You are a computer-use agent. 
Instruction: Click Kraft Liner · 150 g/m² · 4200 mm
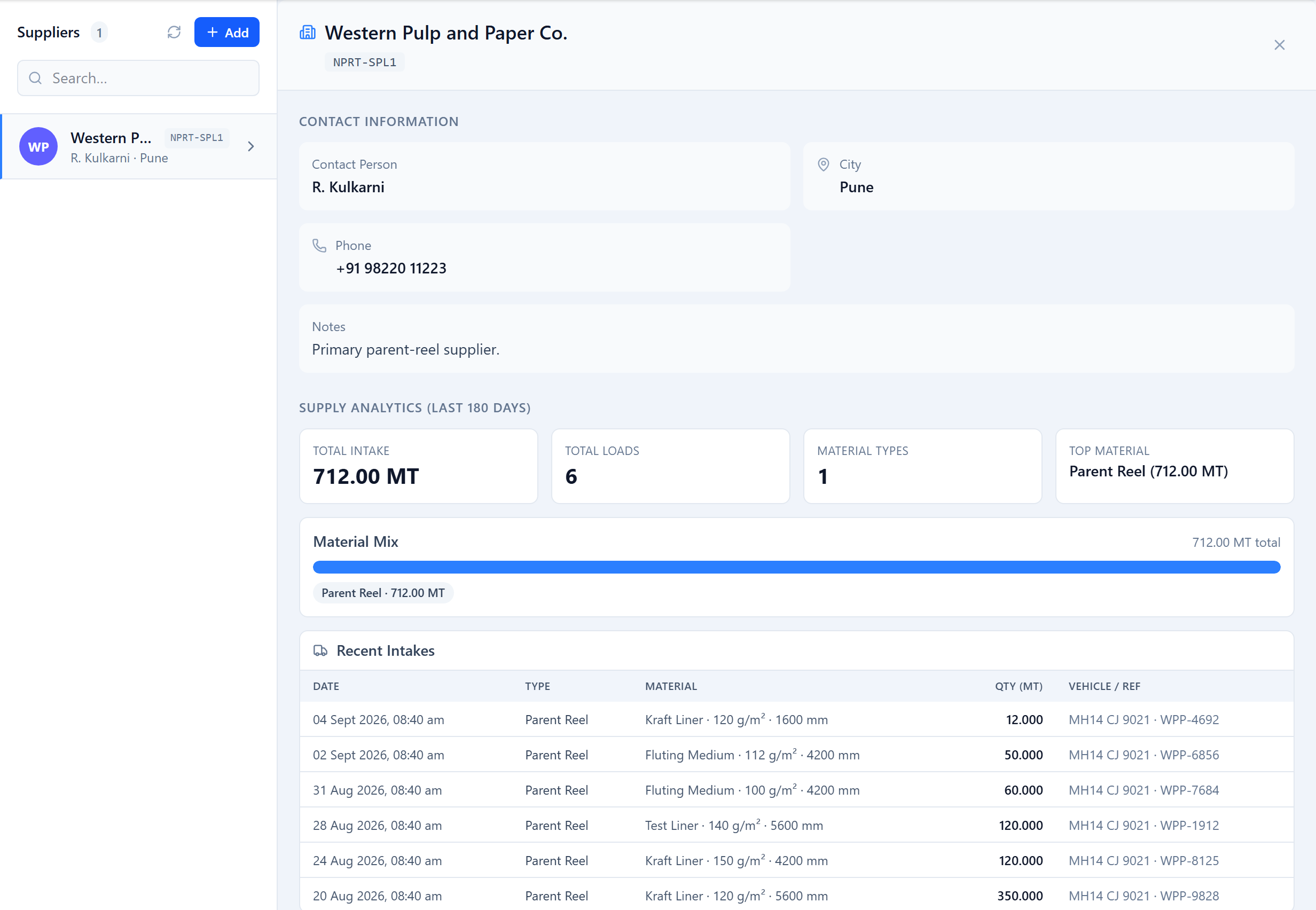(x=736, y=861)
